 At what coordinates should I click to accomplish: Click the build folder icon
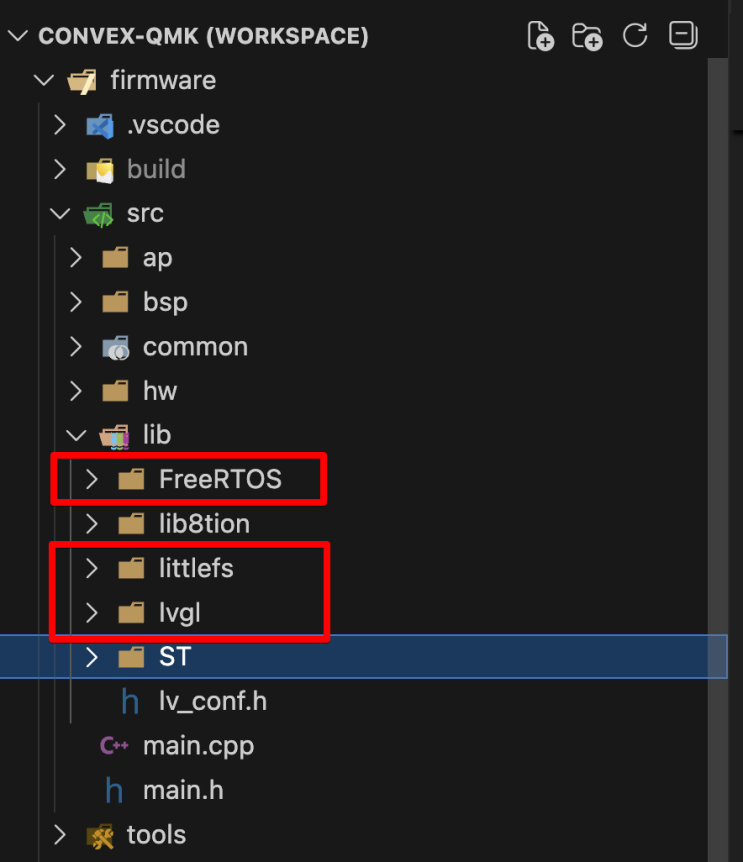pyautogui.click(x=100, y=169)
